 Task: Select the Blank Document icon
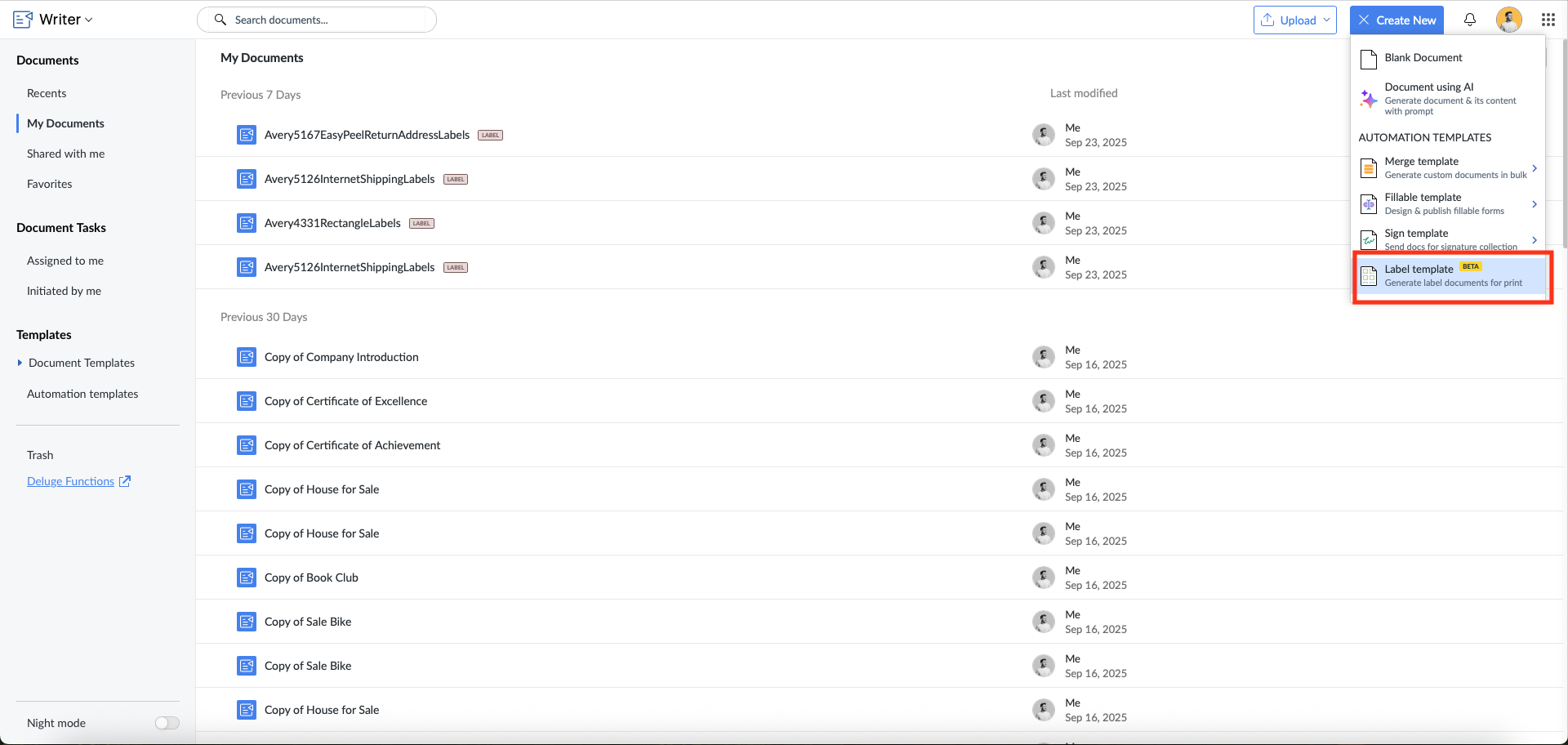(1369, 59)
